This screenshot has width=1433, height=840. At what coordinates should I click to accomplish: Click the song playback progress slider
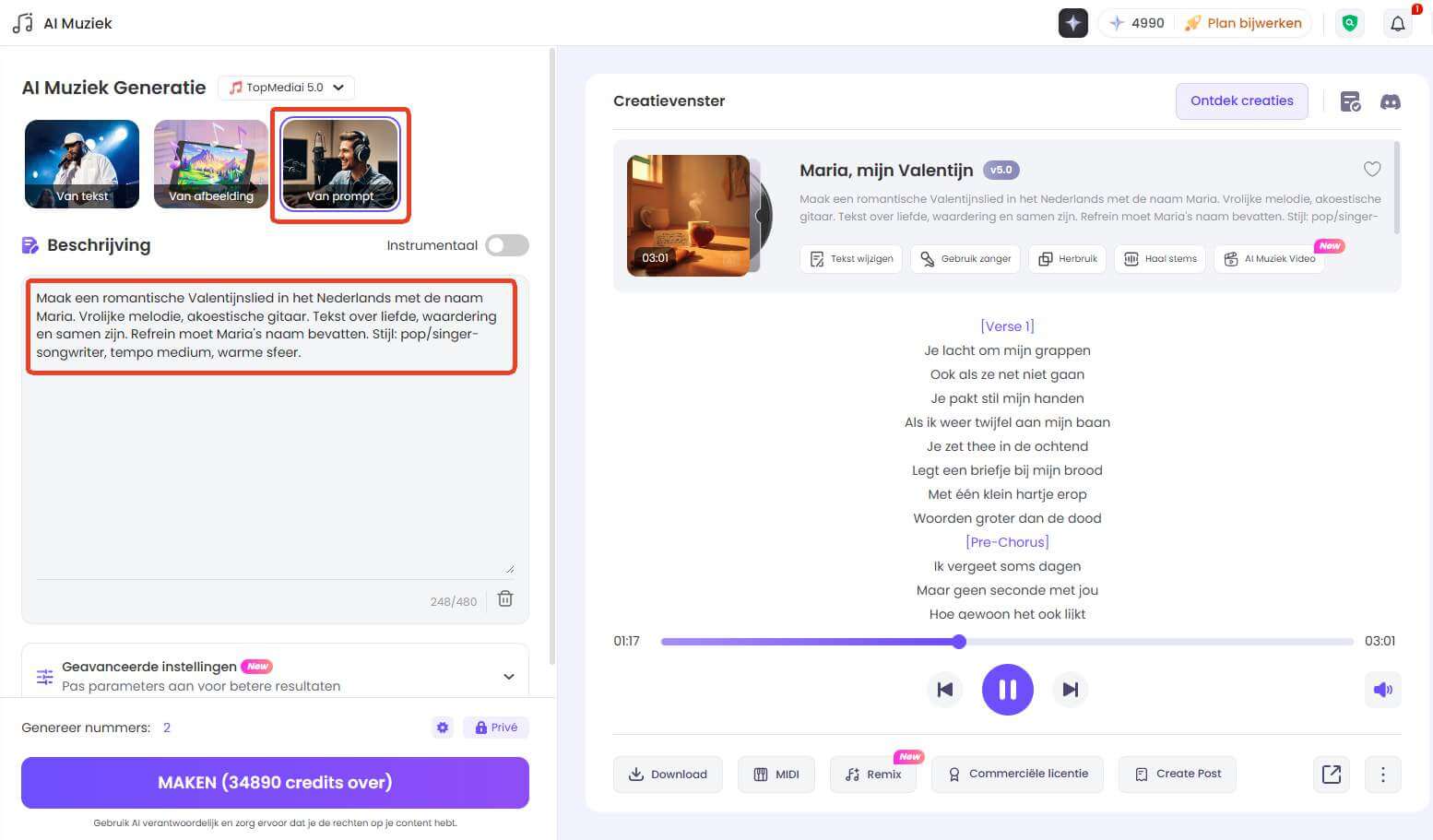1007,642
